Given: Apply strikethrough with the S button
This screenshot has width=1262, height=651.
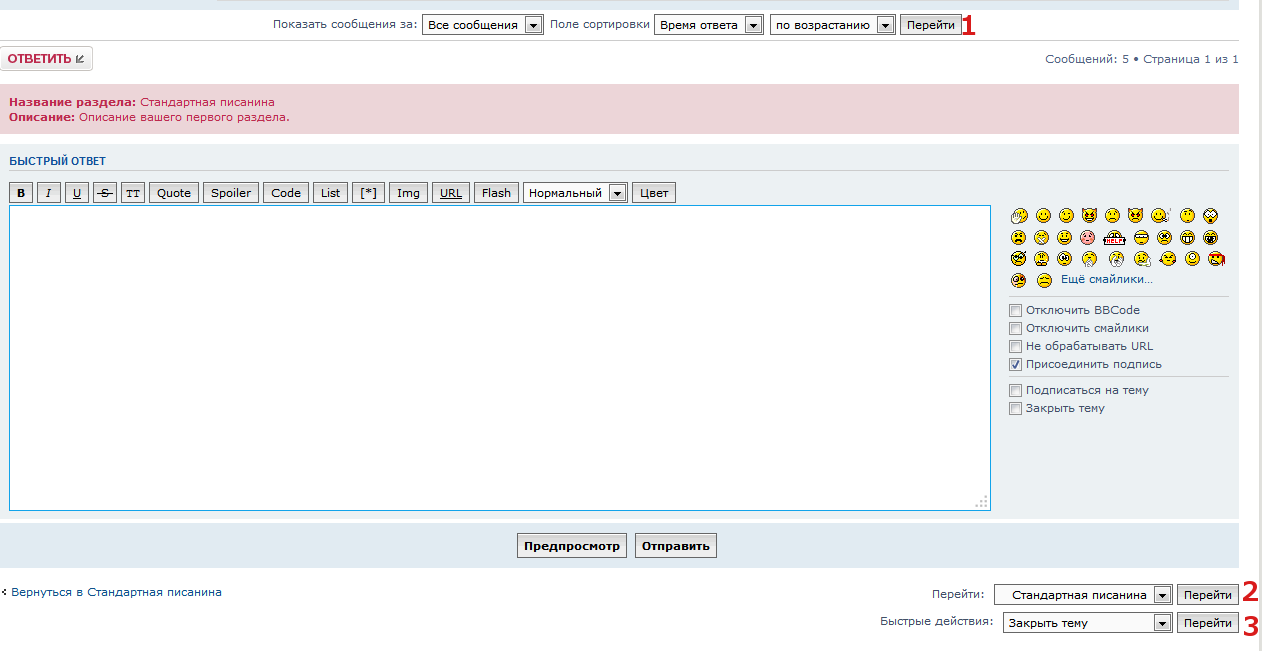Looking at the screenshot, I should point(105,193).
